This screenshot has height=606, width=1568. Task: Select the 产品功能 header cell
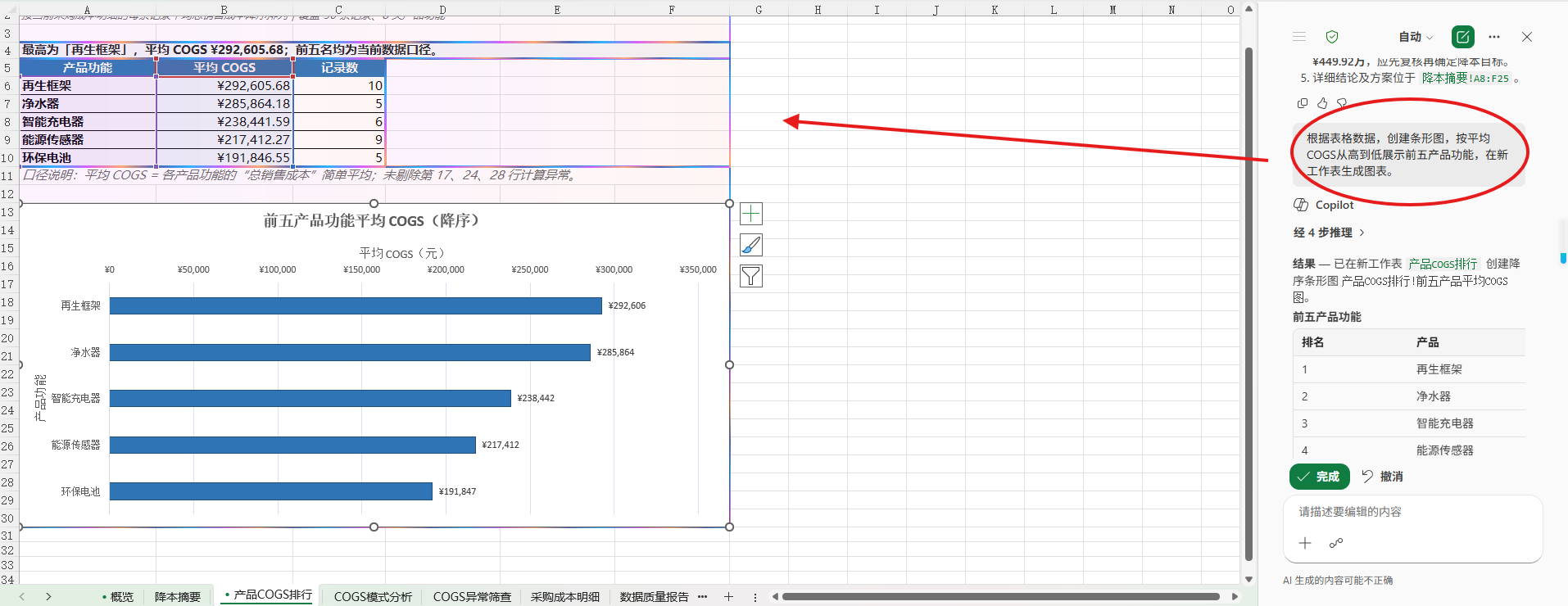pyautogui.click(x=88, y=68)
